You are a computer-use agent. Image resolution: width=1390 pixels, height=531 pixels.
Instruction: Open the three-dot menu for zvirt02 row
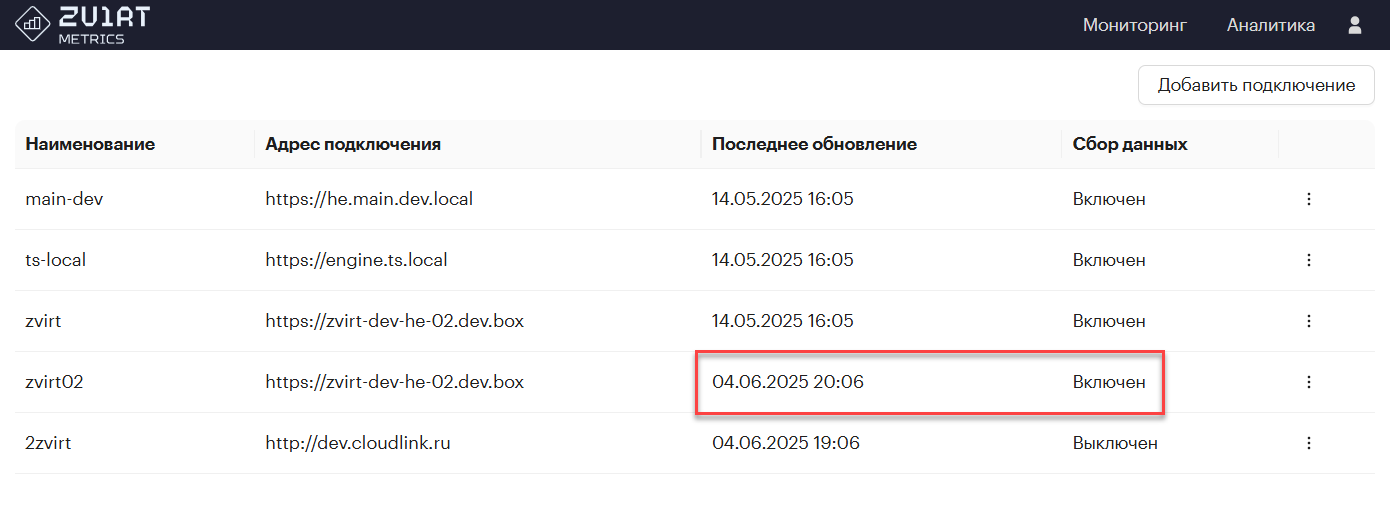[1308, 382]
